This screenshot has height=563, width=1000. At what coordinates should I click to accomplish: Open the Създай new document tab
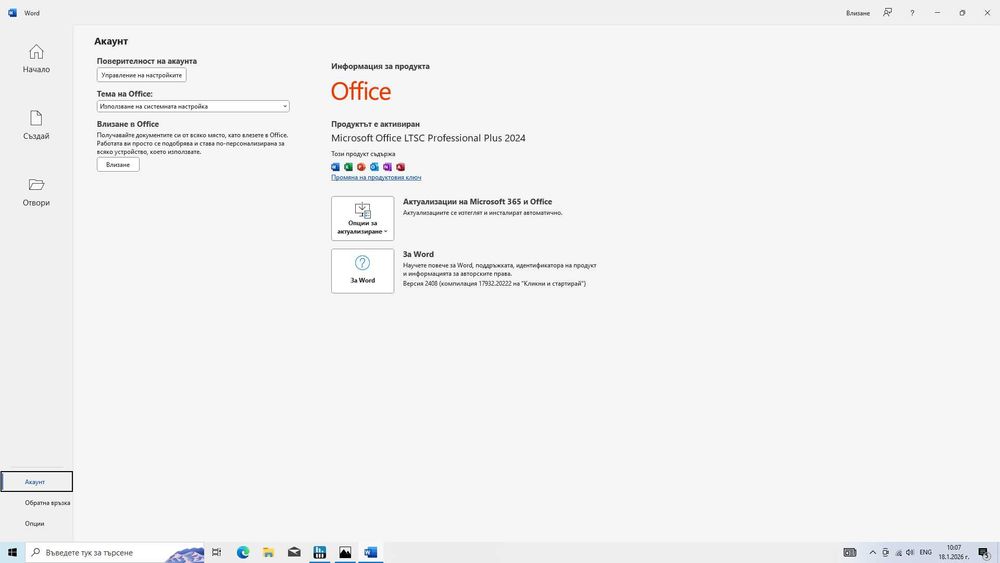click(36, 125)
